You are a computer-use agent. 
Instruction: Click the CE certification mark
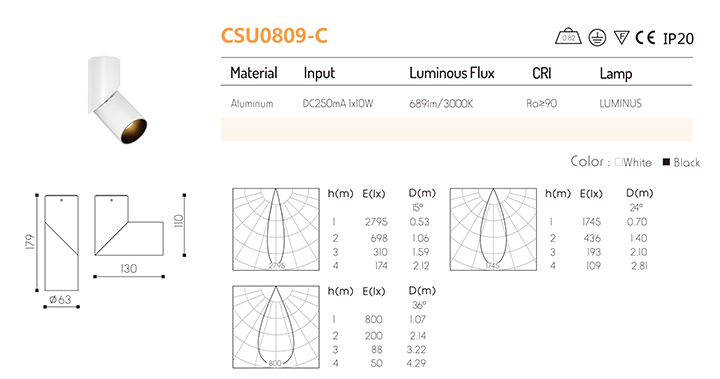coord(645,37)
